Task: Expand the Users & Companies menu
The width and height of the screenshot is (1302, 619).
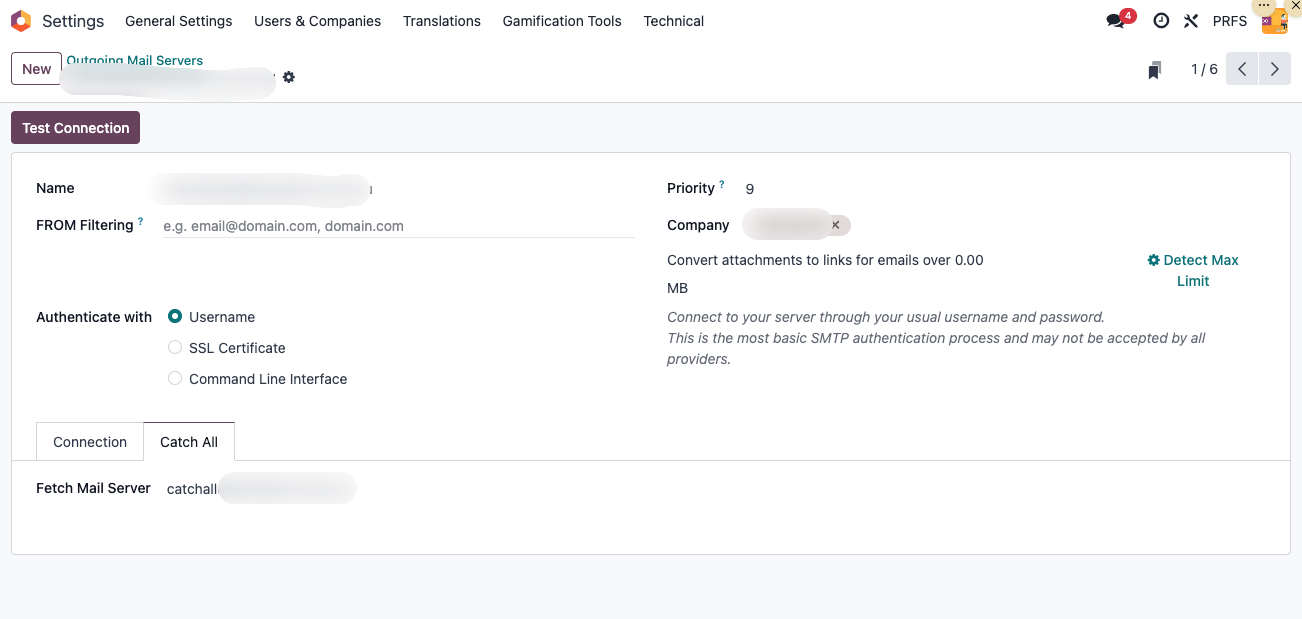Action: click(317, 21)
